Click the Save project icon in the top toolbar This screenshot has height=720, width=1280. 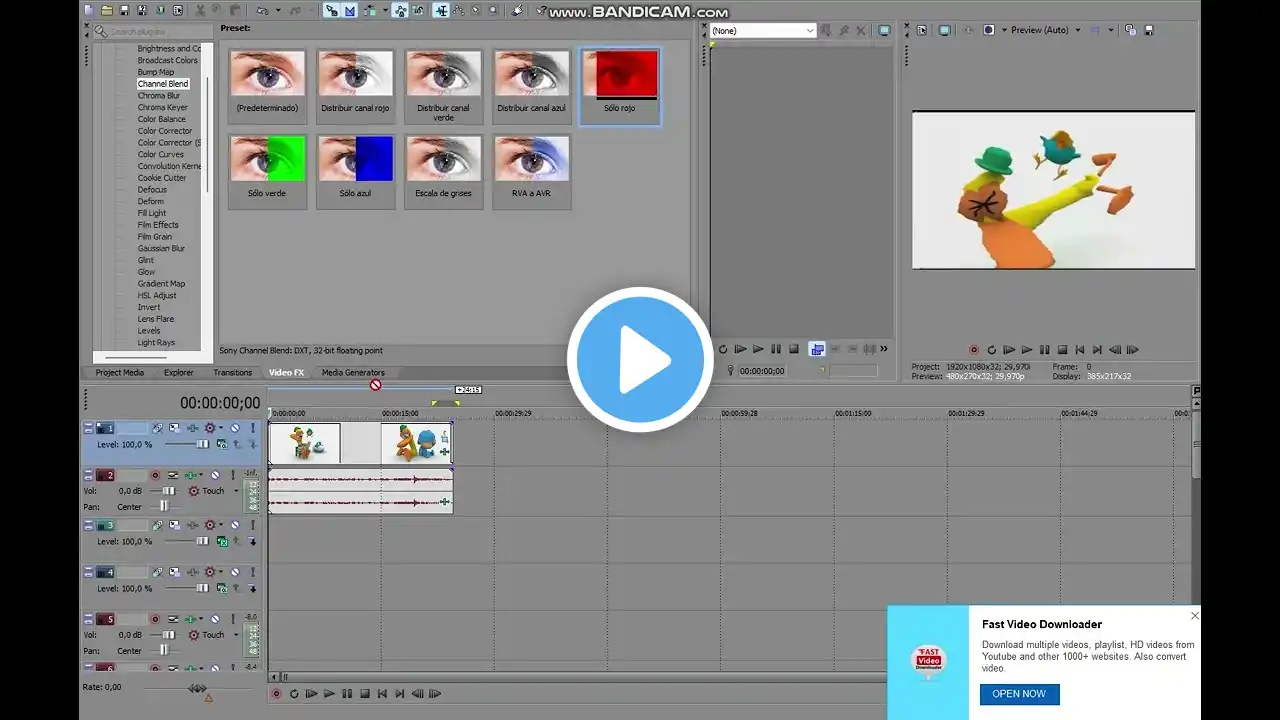[x=123, y=11]
